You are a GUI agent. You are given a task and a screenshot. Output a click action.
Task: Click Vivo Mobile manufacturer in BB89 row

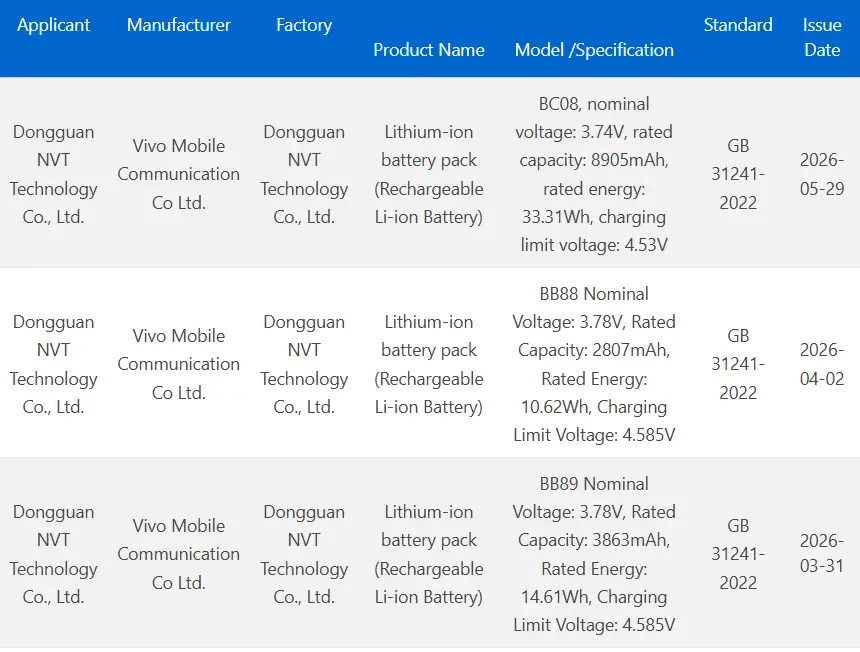click(x=179, y=554)
